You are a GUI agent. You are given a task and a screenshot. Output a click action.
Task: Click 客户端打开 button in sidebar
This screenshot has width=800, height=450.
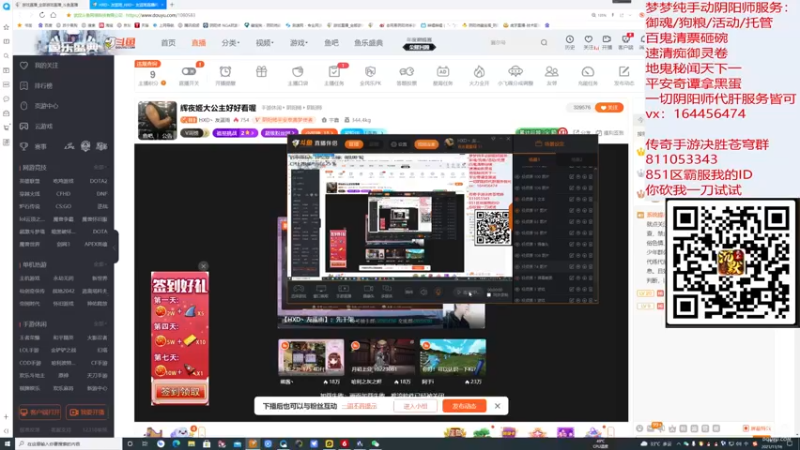[x=40, y=412]
